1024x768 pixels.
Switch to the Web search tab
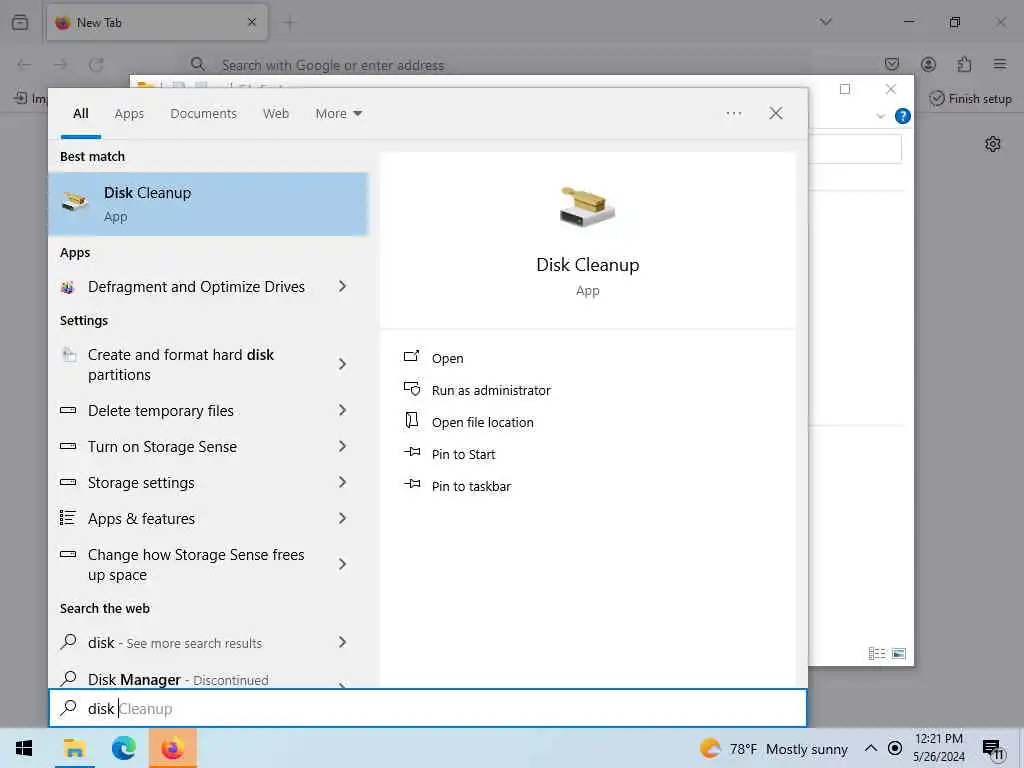276,114
